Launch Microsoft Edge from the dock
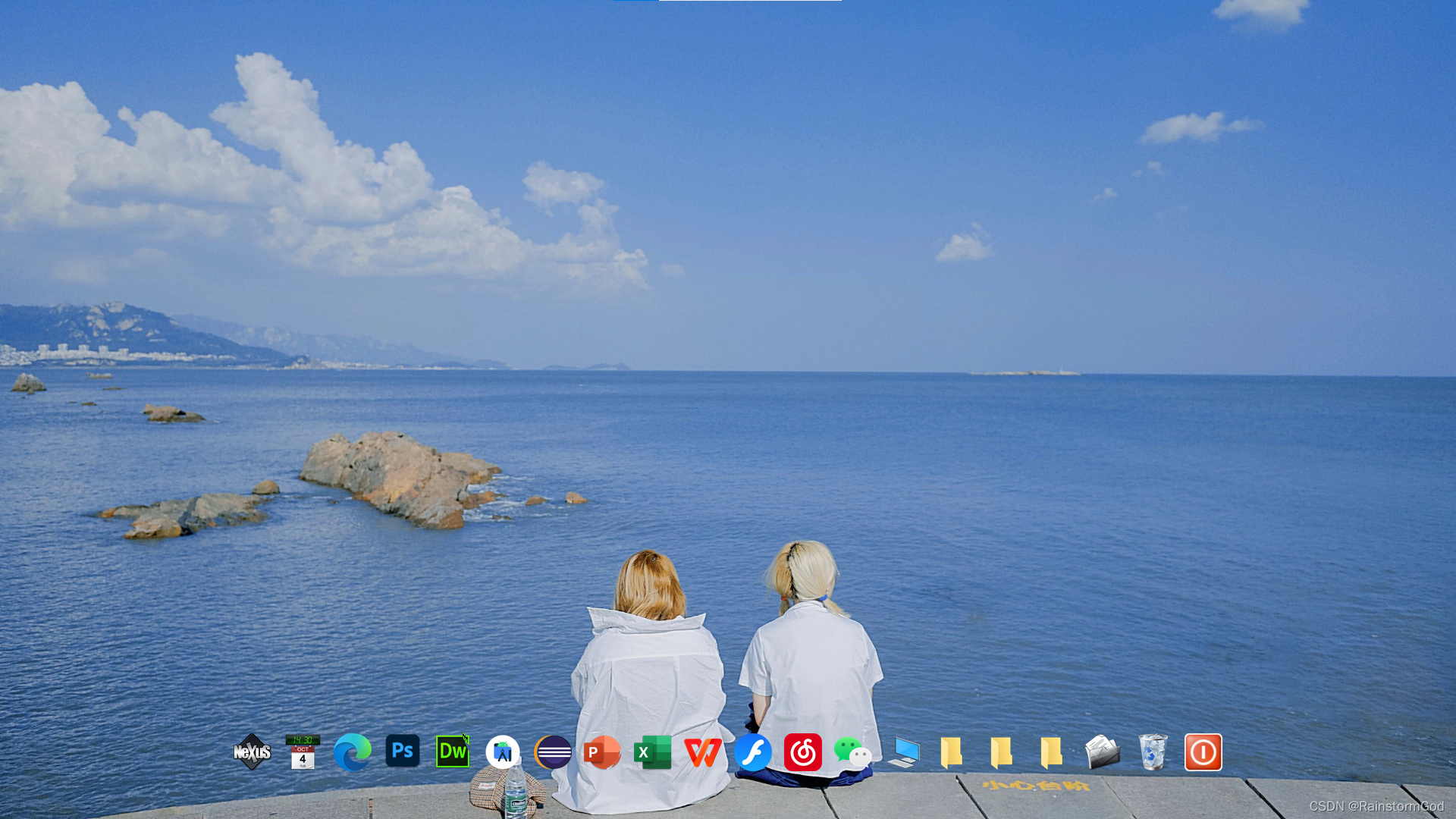The height and width of the screenshot is (819, 1456). click(x=353, y=752)
